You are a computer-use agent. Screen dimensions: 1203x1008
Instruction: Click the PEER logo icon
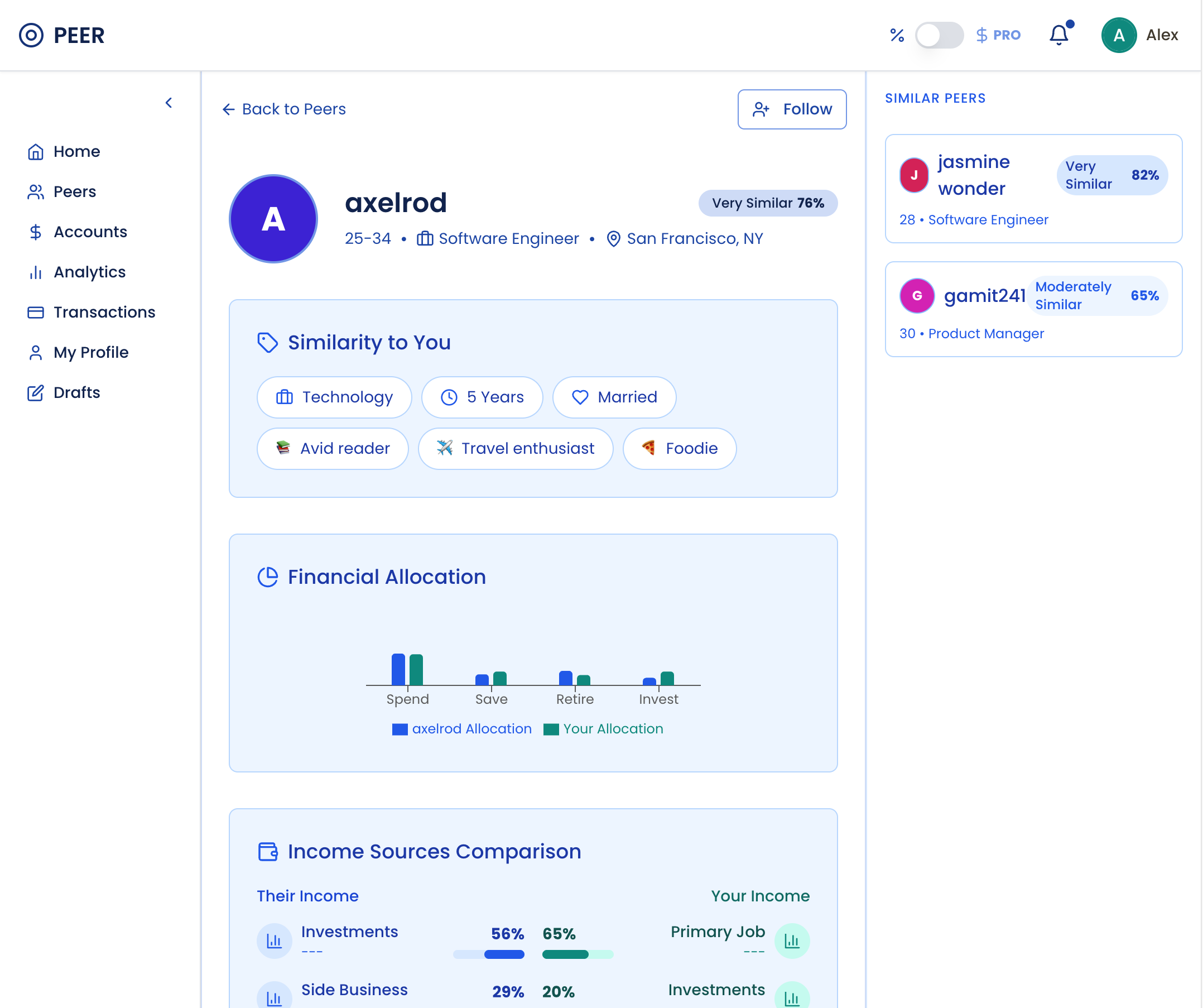click(x=31, y=35)
